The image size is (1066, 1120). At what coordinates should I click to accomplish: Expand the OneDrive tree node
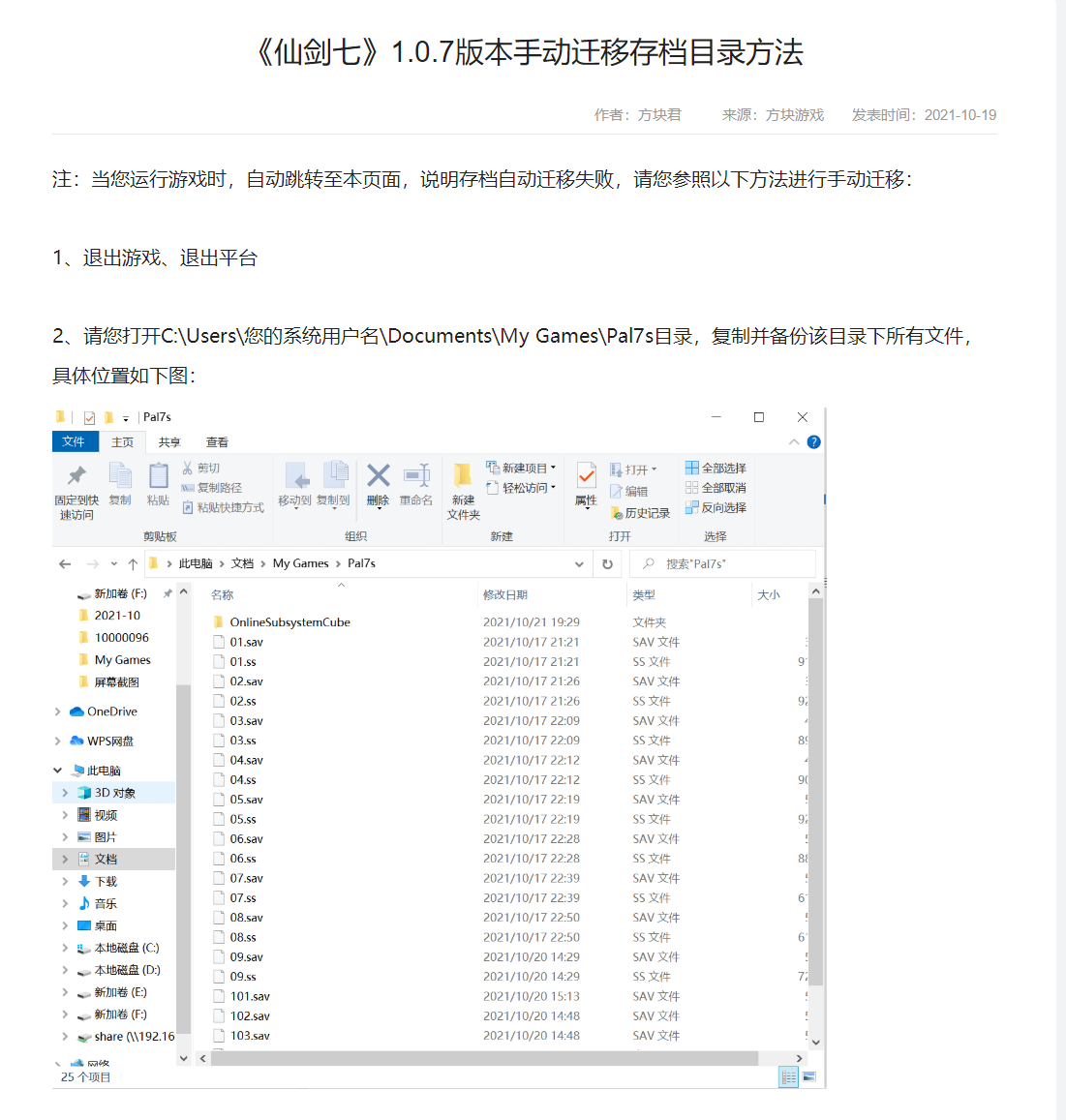(58, 711)
